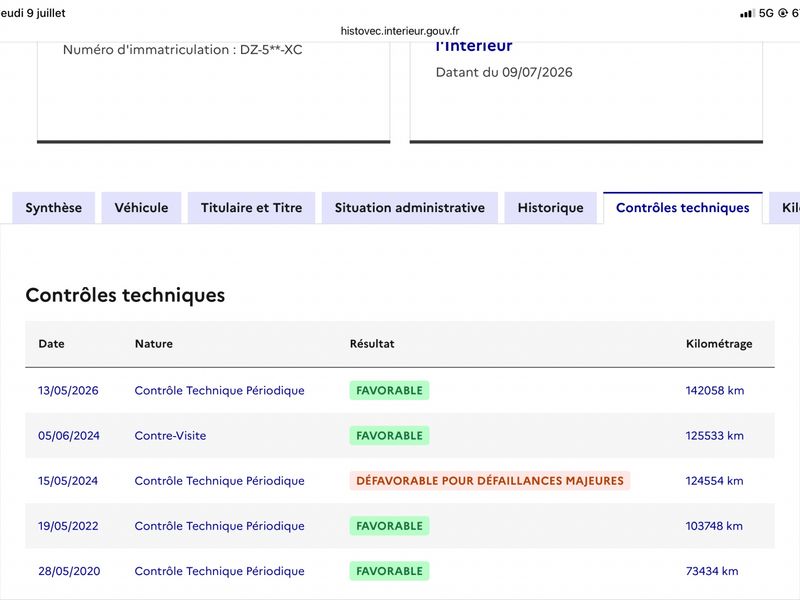The height and width of the screenshot is (600, 800).
Task: Click the Contrôles techniques section heading
Action: [125, 295]
